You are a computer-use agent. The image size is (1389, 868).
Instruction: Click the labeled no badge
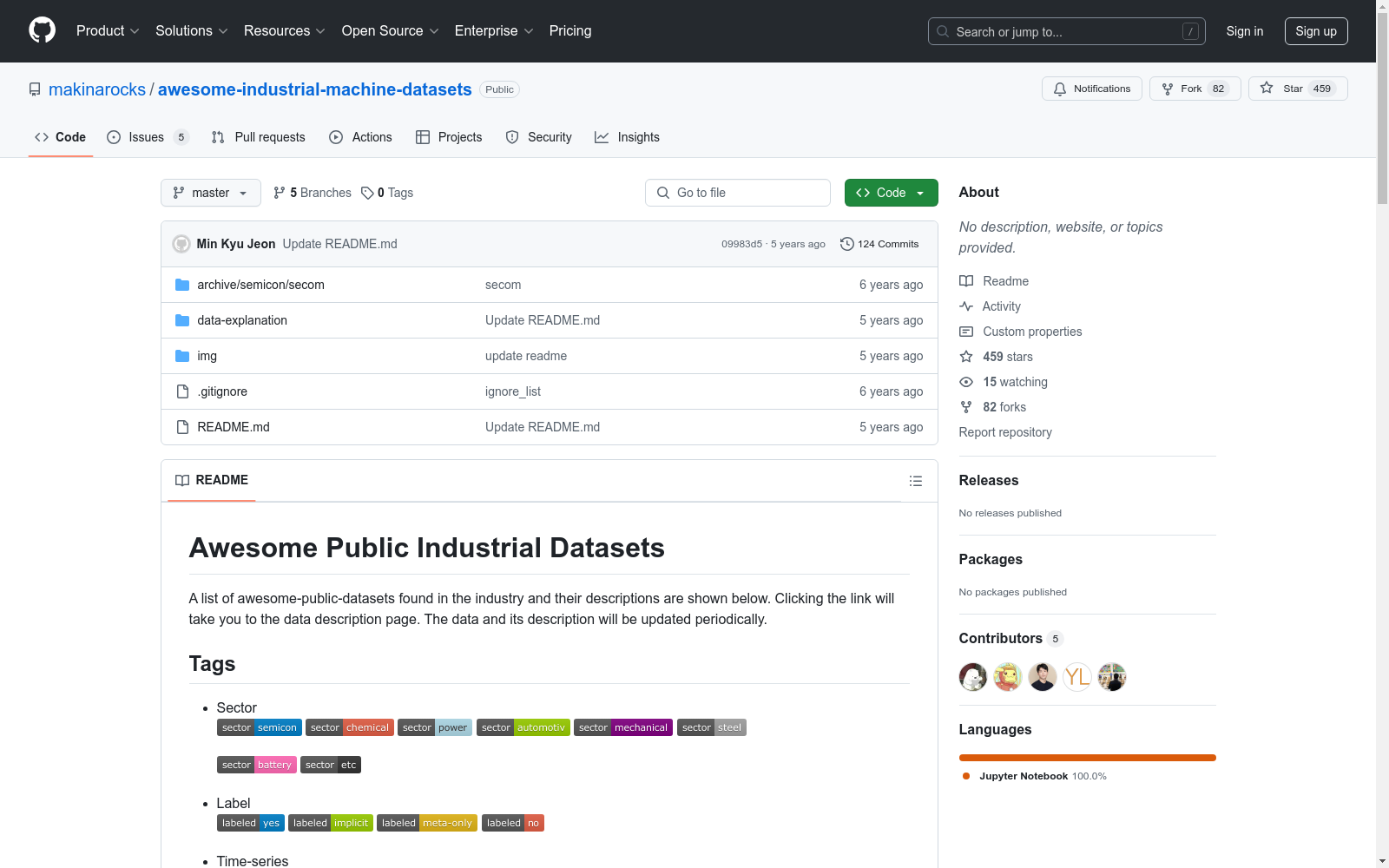coord(513,823)
